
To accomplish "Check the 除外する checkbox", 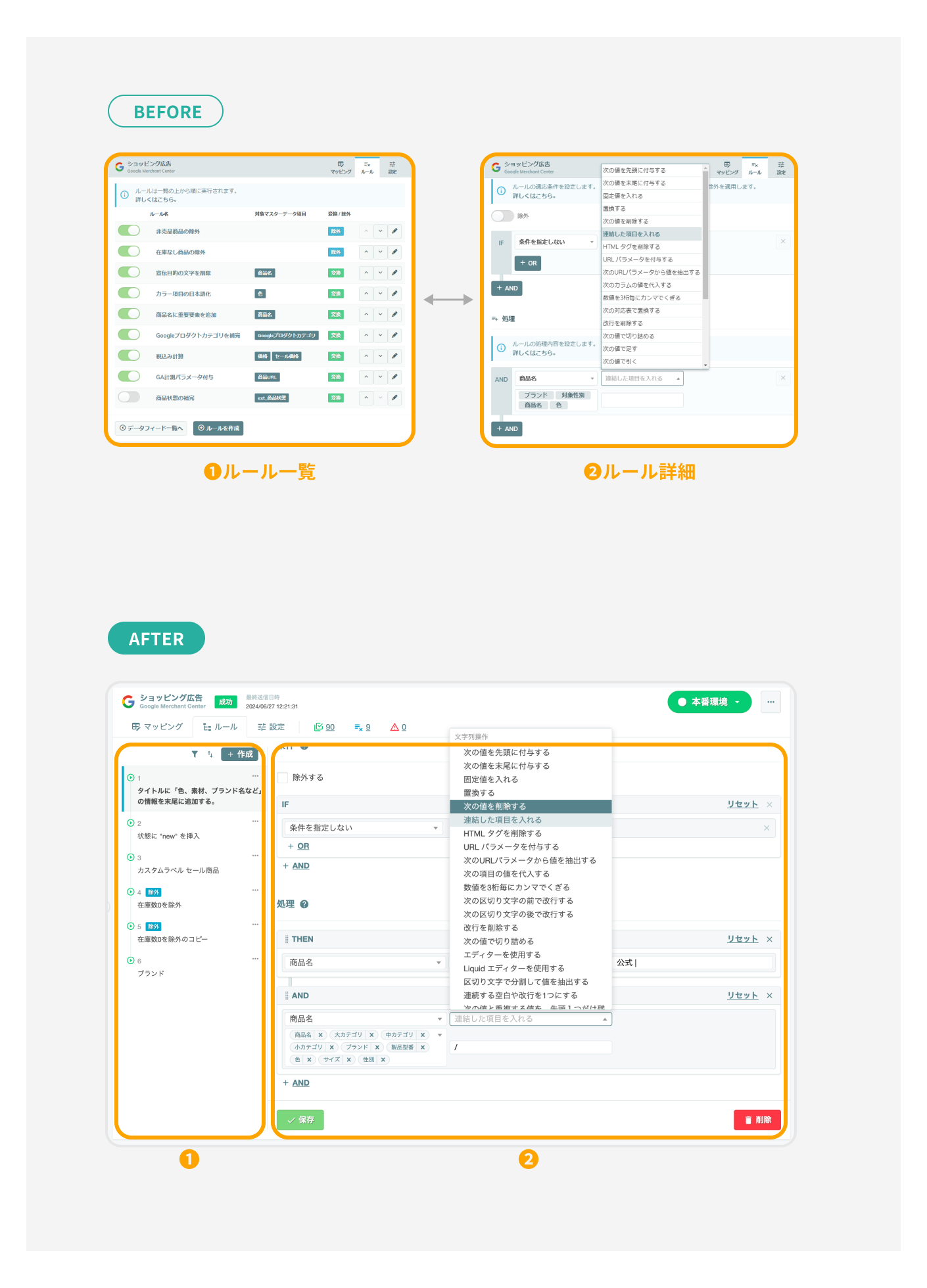I will point(283,777).
